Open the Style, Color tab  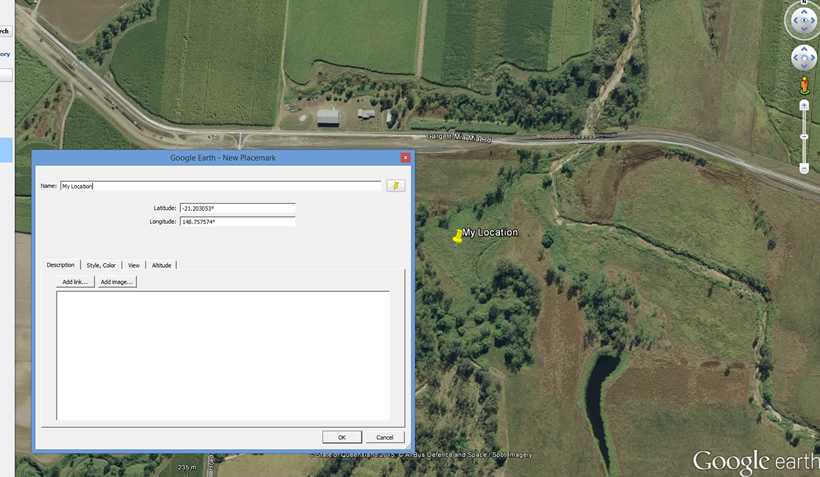point(101,265)
